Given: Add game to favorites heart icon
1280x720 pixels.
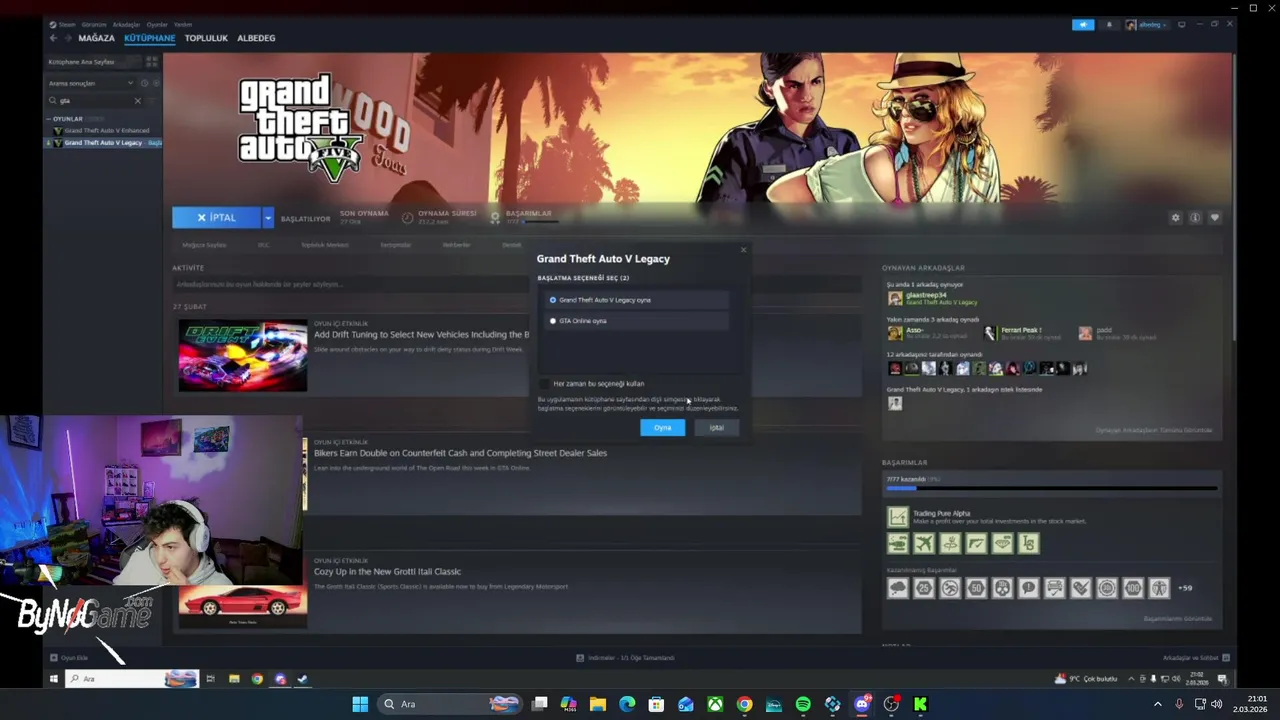Looking at the screenshot, I should pyautogui.click(x=1215, y=218).
